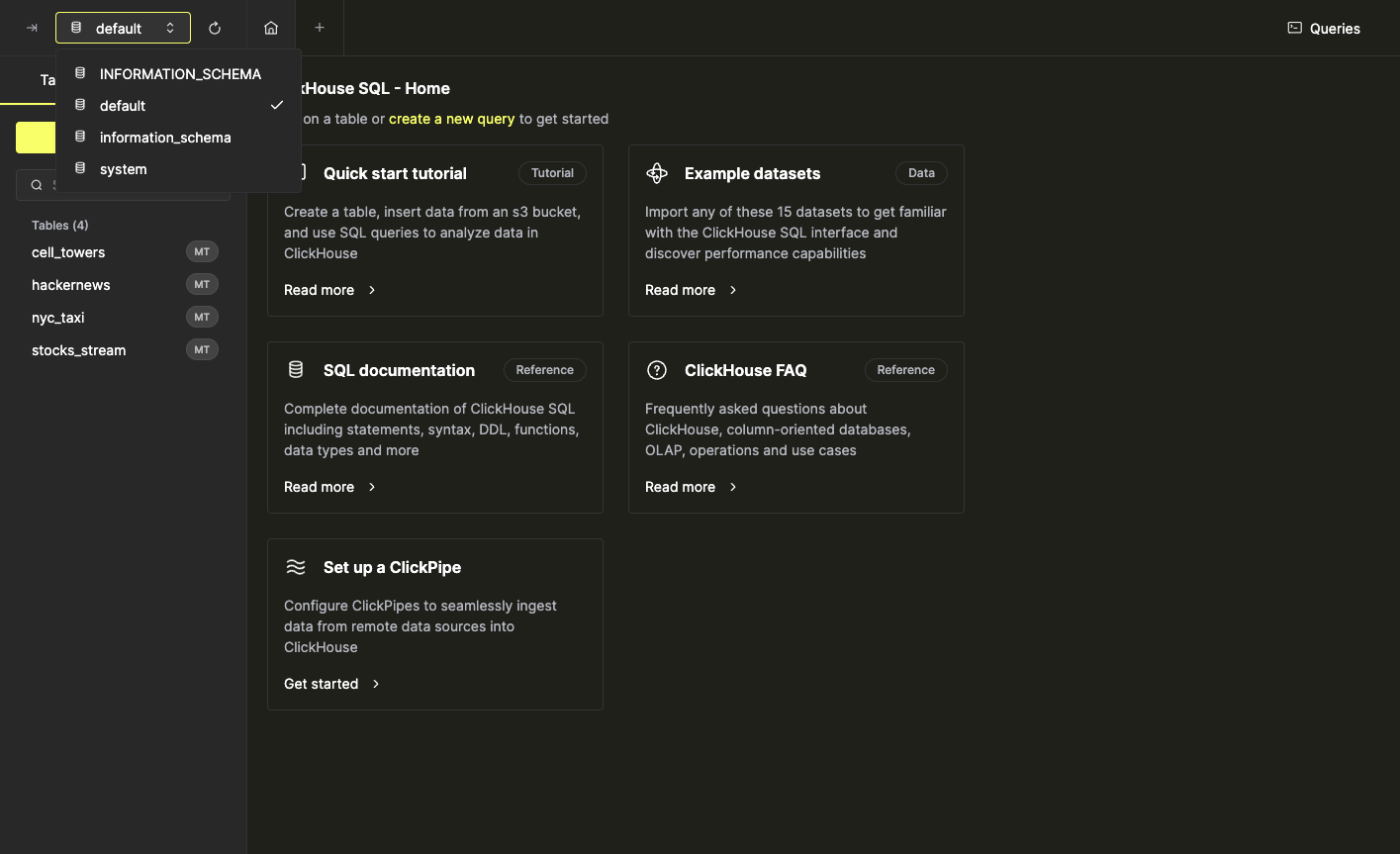Select the checked default database entry

tap(123, 106)
